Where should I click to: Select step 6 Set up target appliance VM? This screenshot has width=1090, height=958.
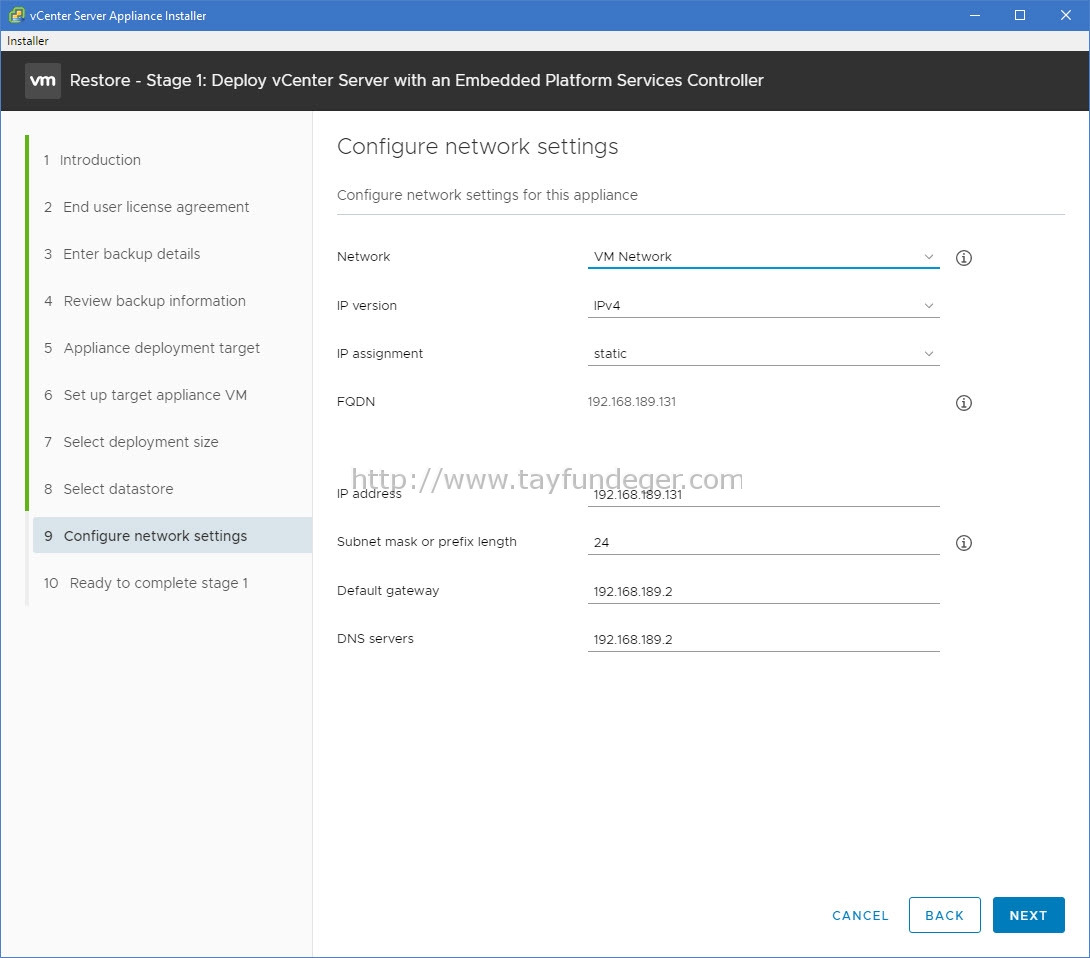[146, 396]
